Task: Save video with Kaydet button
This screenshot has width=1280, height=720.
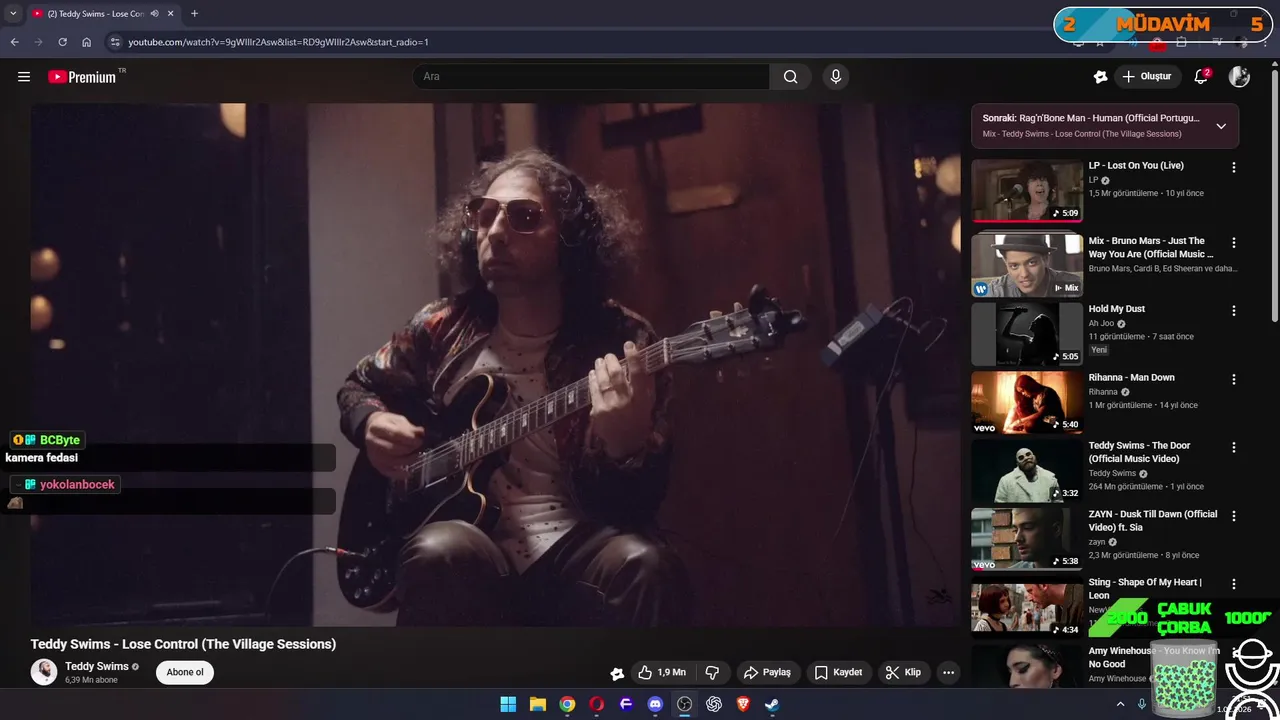Action: pyautogui.click(x=838, y=673)
